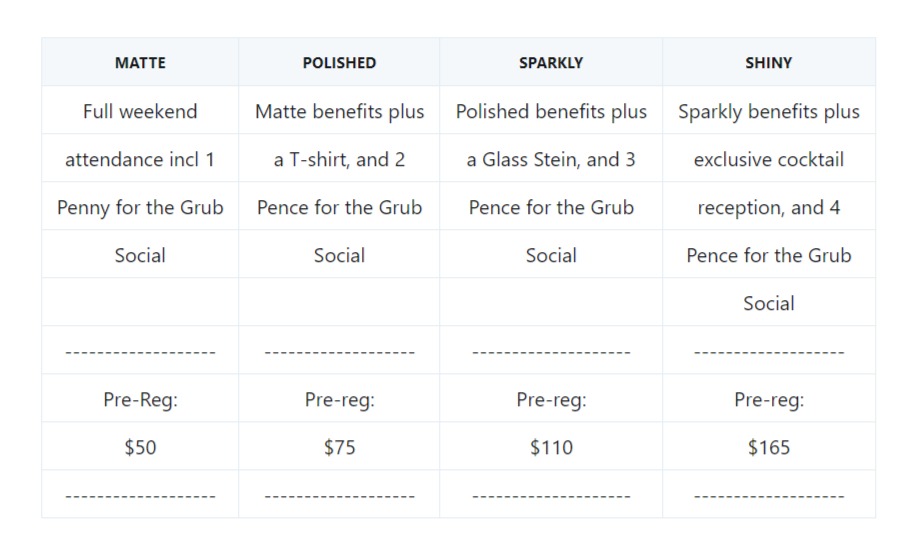Viewport: 916px width, 546px height.
Task: Select the "Polished benefits plus" cell
Action: pos(551,111)
